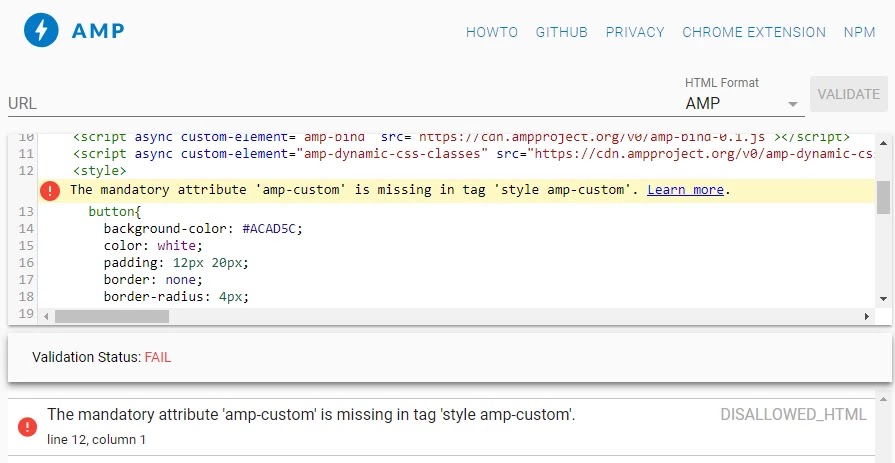895x463 pixels.
Task: Click the red error icon in results list
Action: coord(27,426)
